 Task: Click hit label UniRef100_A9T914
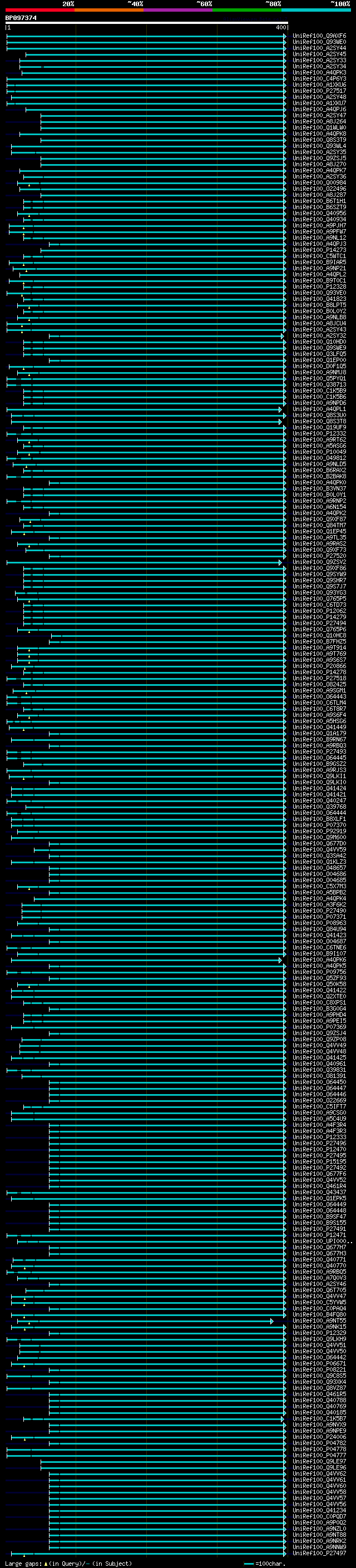pyautogui.click(x=319, y=647)
